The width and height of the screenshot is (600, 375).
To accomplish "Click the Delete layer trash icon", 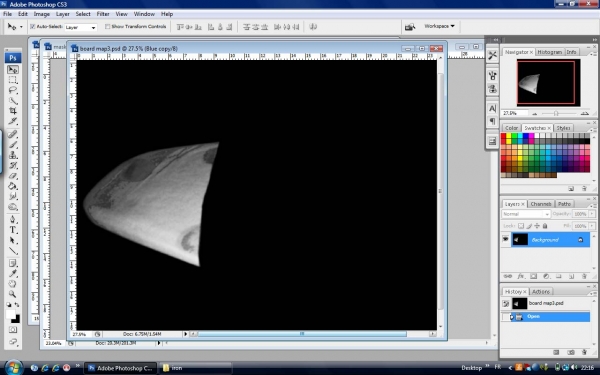I will pyautogui.click(x=584, y=276).
